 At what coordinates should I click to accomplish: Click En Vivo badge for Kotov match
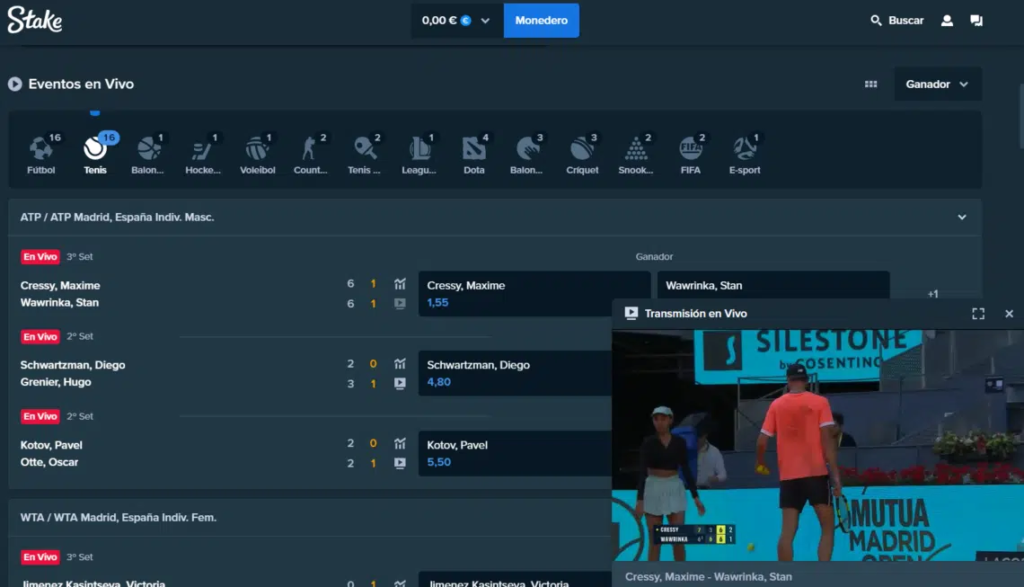pyautogui.click(x=40, y=416)
